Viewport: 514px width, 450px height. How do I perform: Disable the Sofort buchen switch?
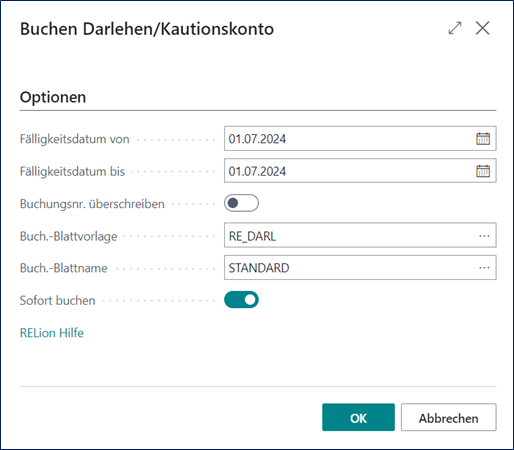point(241,299)
